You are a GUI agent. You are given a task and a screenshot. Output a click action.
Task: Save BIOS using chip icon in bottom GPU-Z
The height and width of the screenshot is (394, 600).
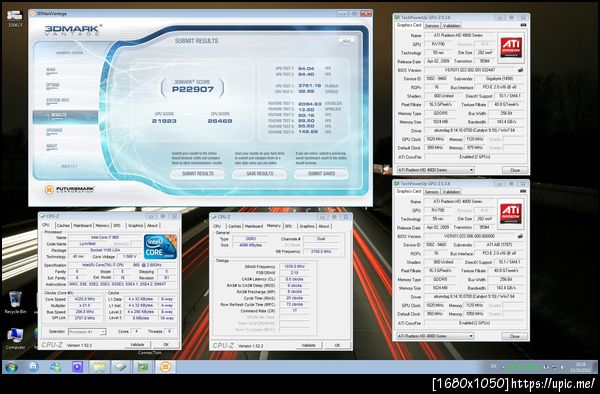(x=520, y=236)
